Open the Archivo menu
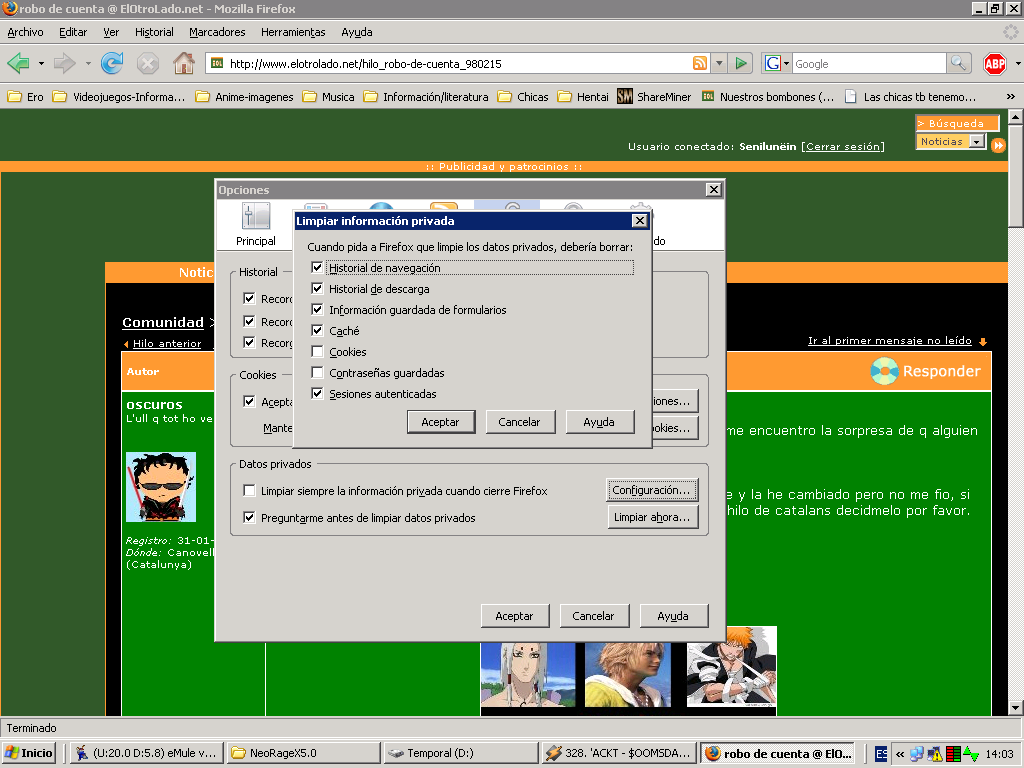This screenshot has width=1024, height=768. 25,32
